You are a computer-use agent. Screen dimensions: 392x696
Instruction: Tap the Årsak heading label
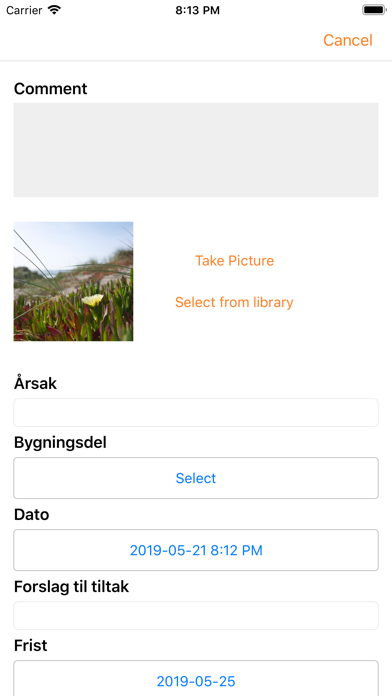36,383
